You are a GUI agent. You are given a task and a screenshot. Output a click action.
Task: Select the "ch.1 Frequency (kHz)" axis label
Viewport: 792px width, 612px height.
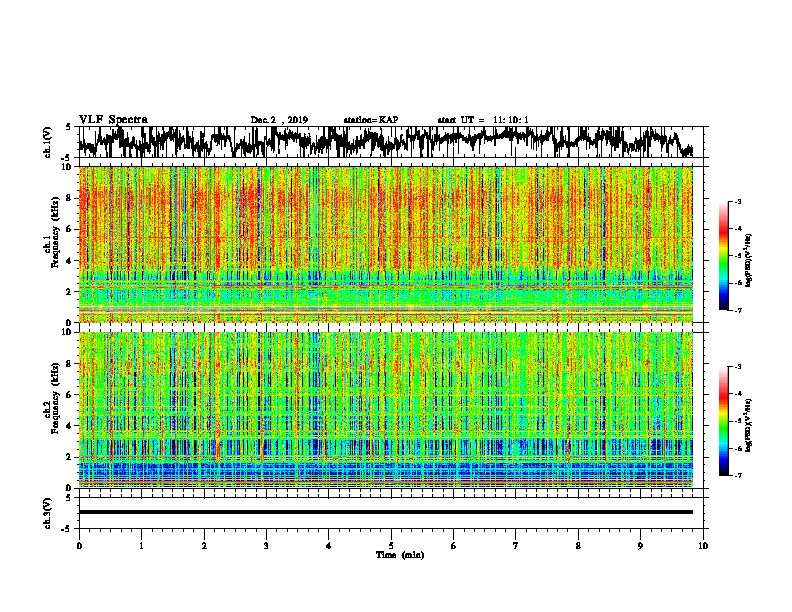tap(51, 234)
